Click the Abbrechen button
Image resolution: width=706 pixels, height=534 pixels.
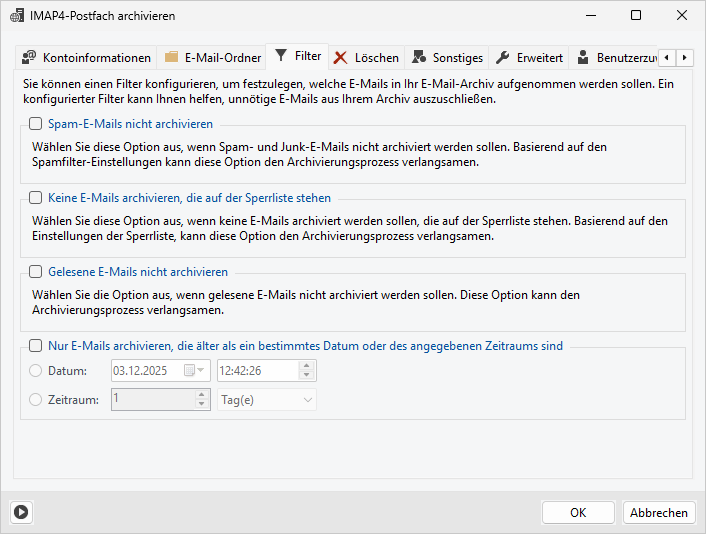coord(659,512)
